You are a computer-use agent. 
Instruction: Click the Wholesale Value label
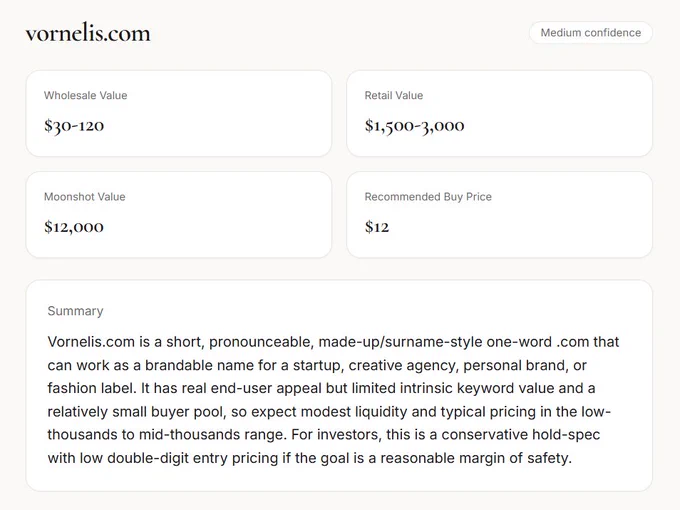point(85,95)
